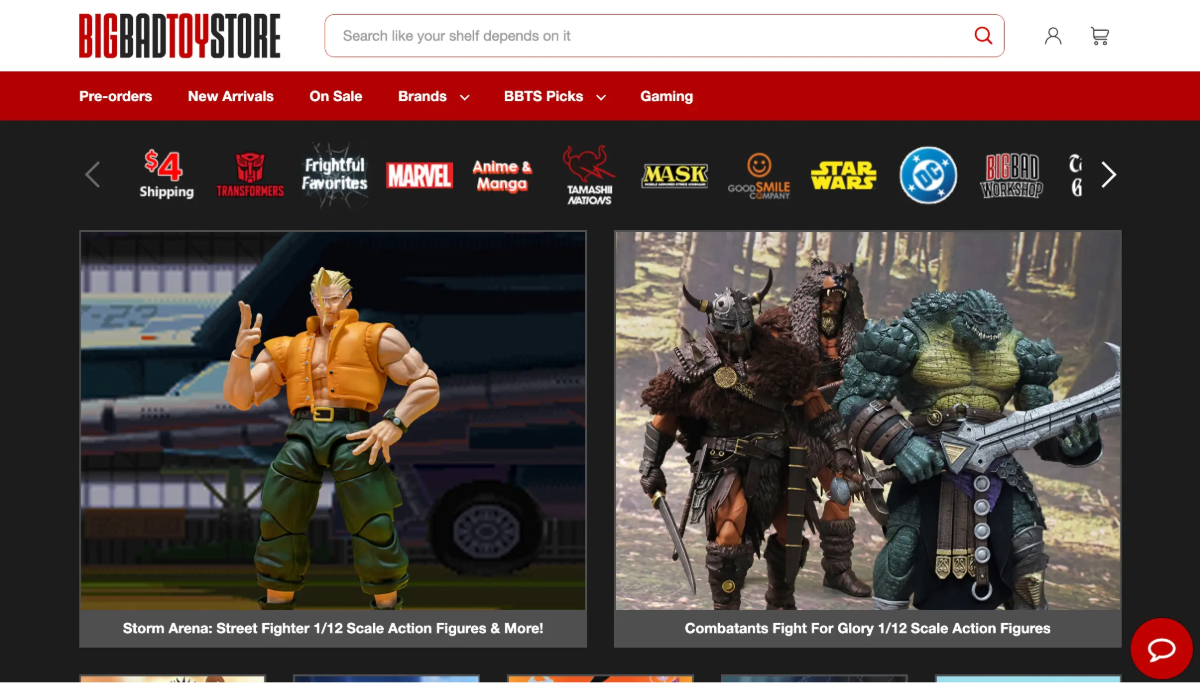Click the BigBadToyStore home logo
Image resolution: width=1200 pixels, height=683 pixels.
(x=180, y=36)
